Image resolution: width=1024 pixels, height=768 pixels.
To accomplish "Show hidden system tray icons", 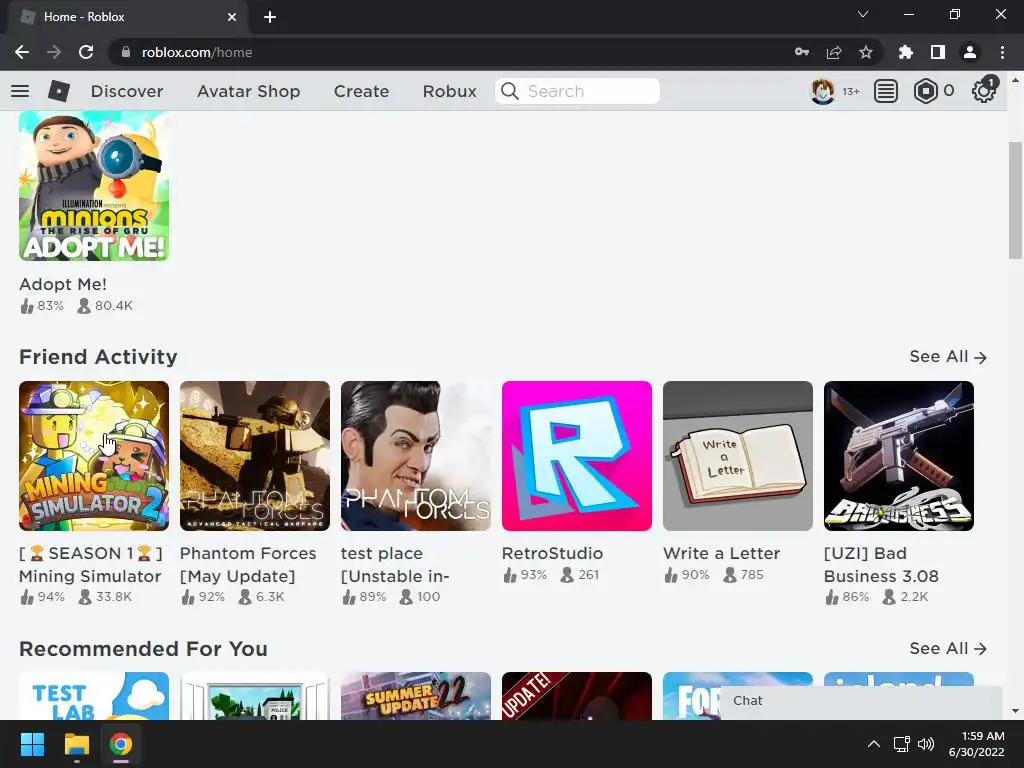I will click(874, 744).
